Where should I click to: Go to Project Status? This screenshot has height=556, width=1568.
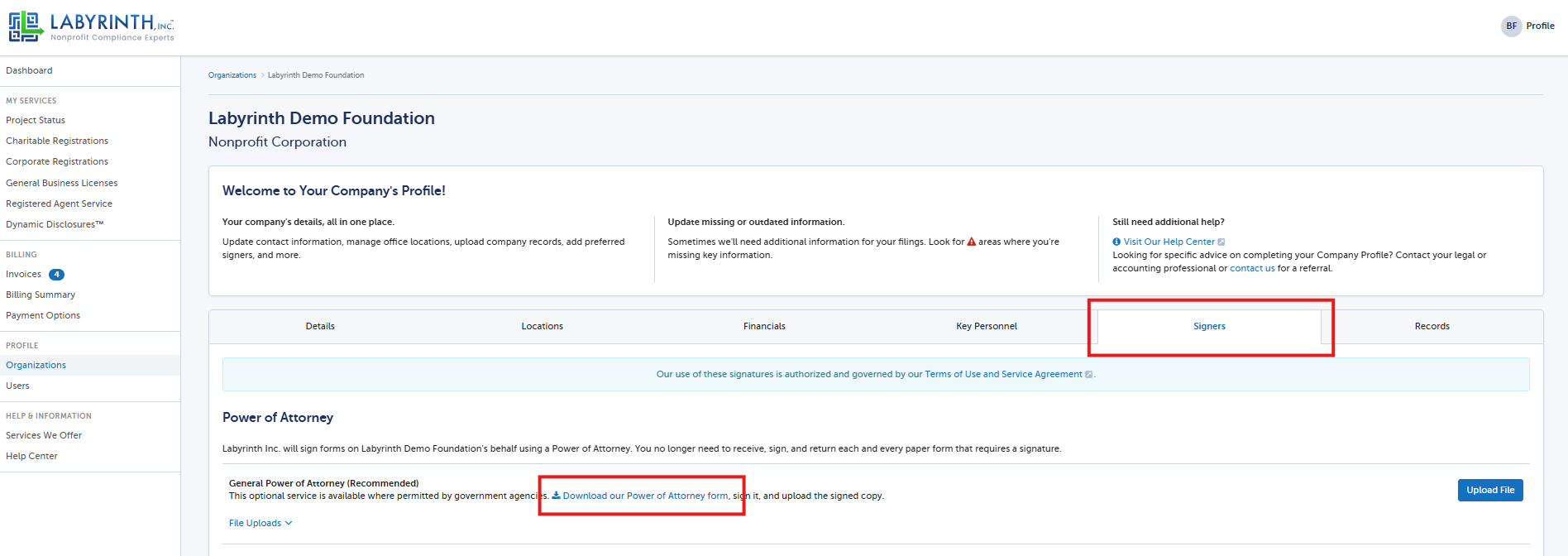pyautogui.click(x=36, y=120)
